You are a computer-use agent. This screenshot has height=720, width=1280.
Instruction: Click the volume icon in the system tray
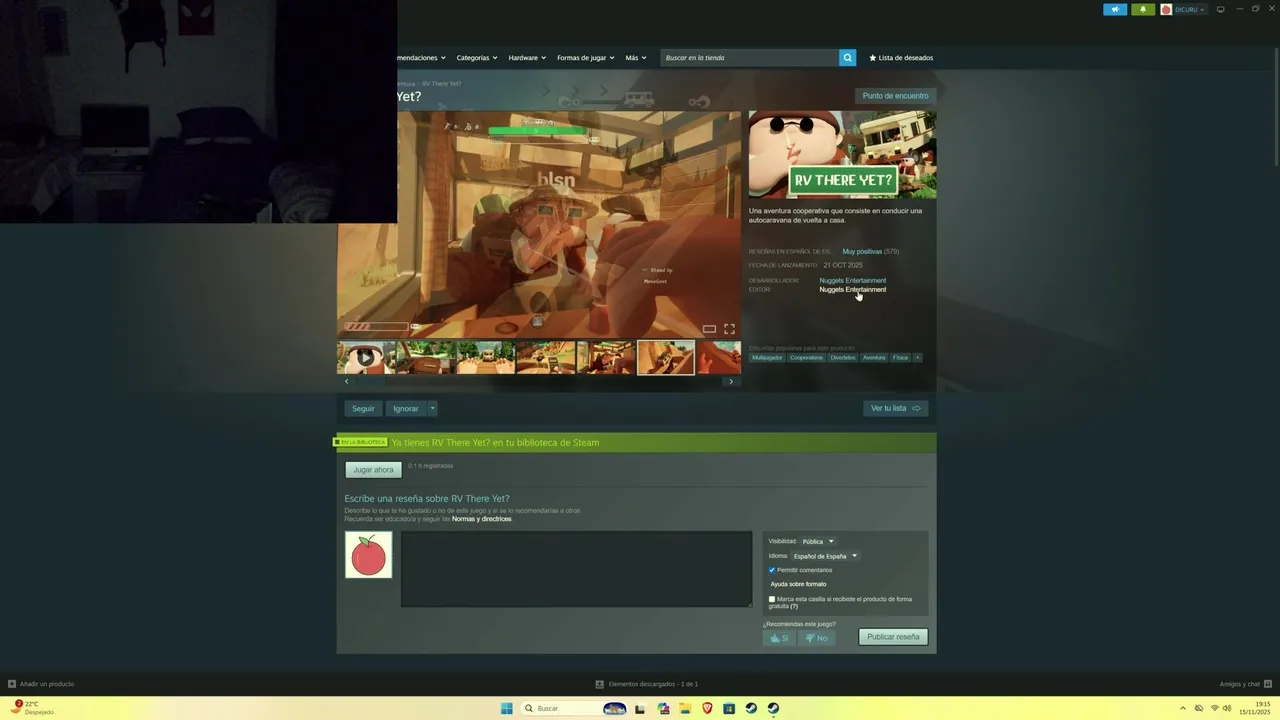click(x=1227, y=708)
